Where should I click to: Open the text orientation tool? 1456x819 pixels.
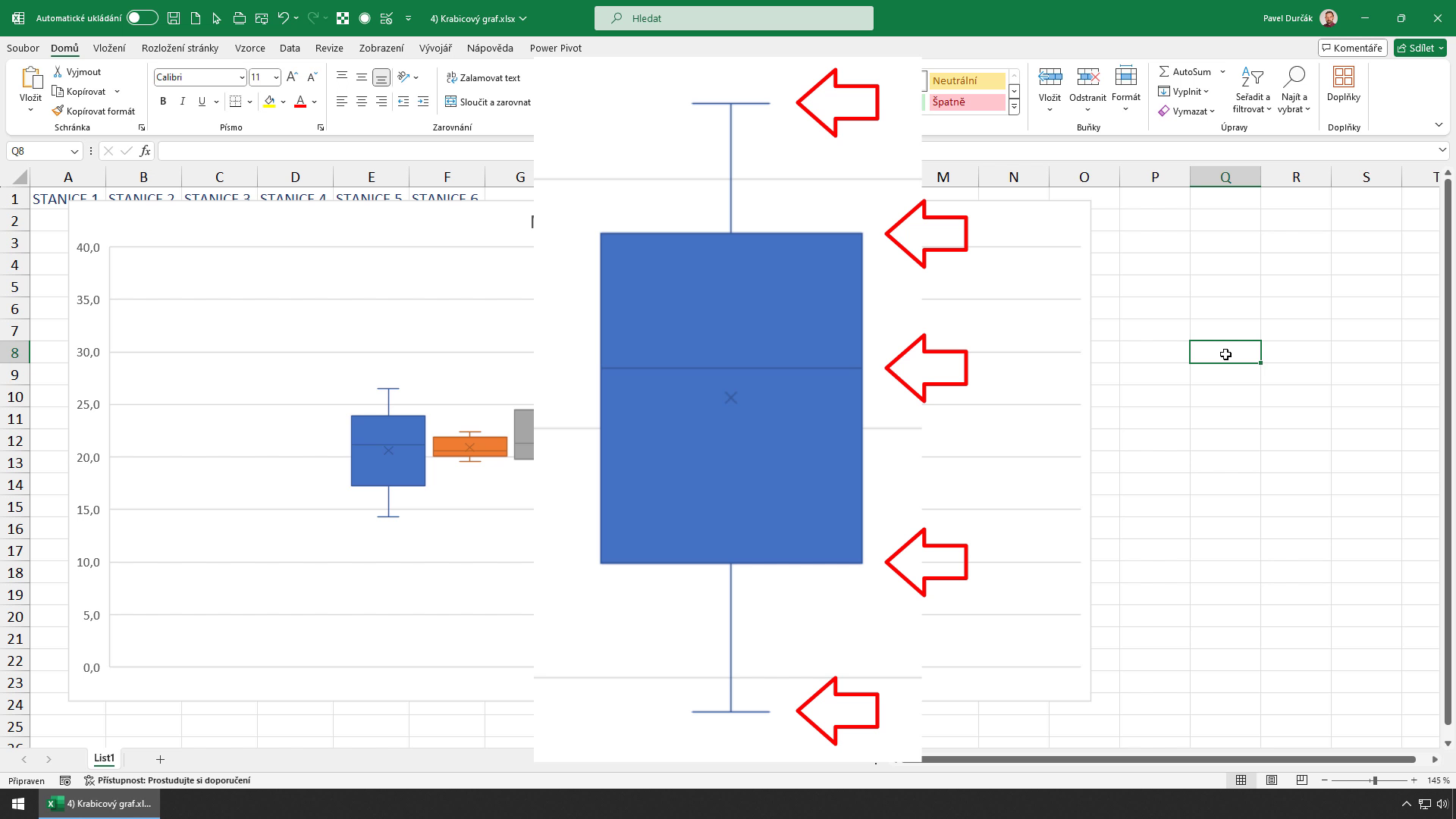point(404,77)
